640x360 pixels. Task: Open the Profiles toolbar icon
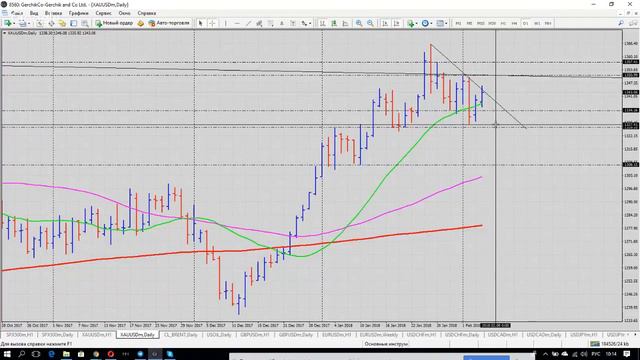pos(22,23)
